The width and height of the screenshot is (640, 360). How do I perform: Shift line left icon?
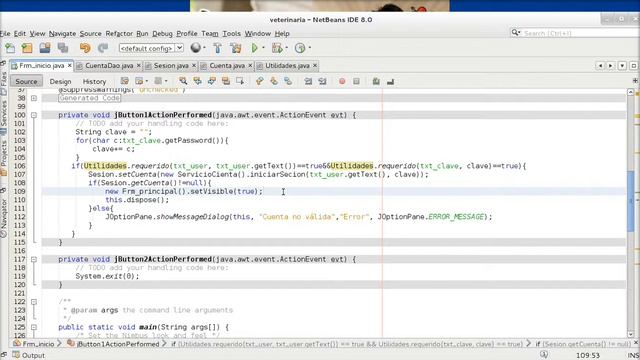coord(308,81)
